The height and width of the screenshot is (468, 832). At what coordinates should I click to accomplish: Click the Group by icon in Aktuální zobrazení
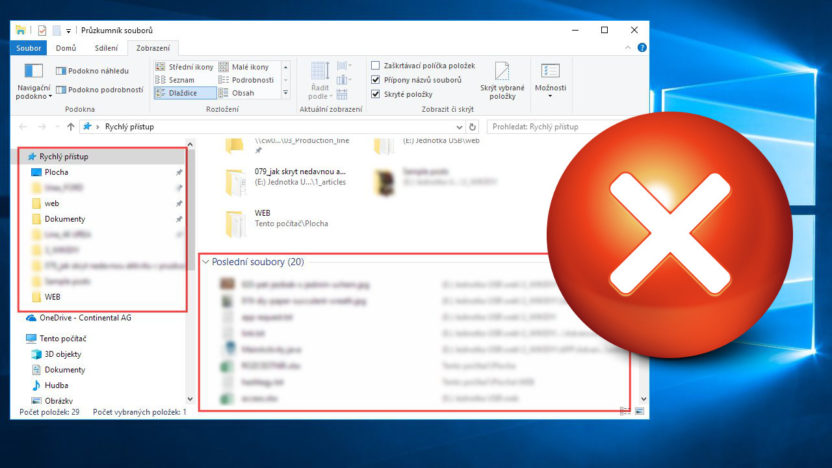tap(343, 66)
